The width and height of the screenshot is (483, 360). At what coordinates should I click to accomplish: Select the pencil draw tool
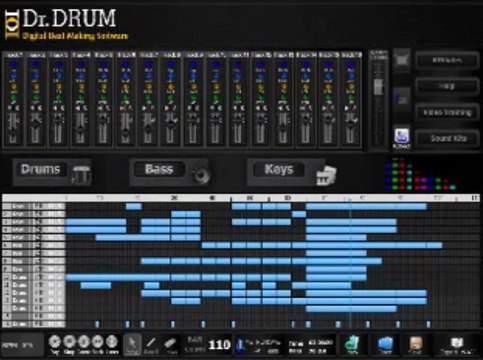[x=151, y=343]
